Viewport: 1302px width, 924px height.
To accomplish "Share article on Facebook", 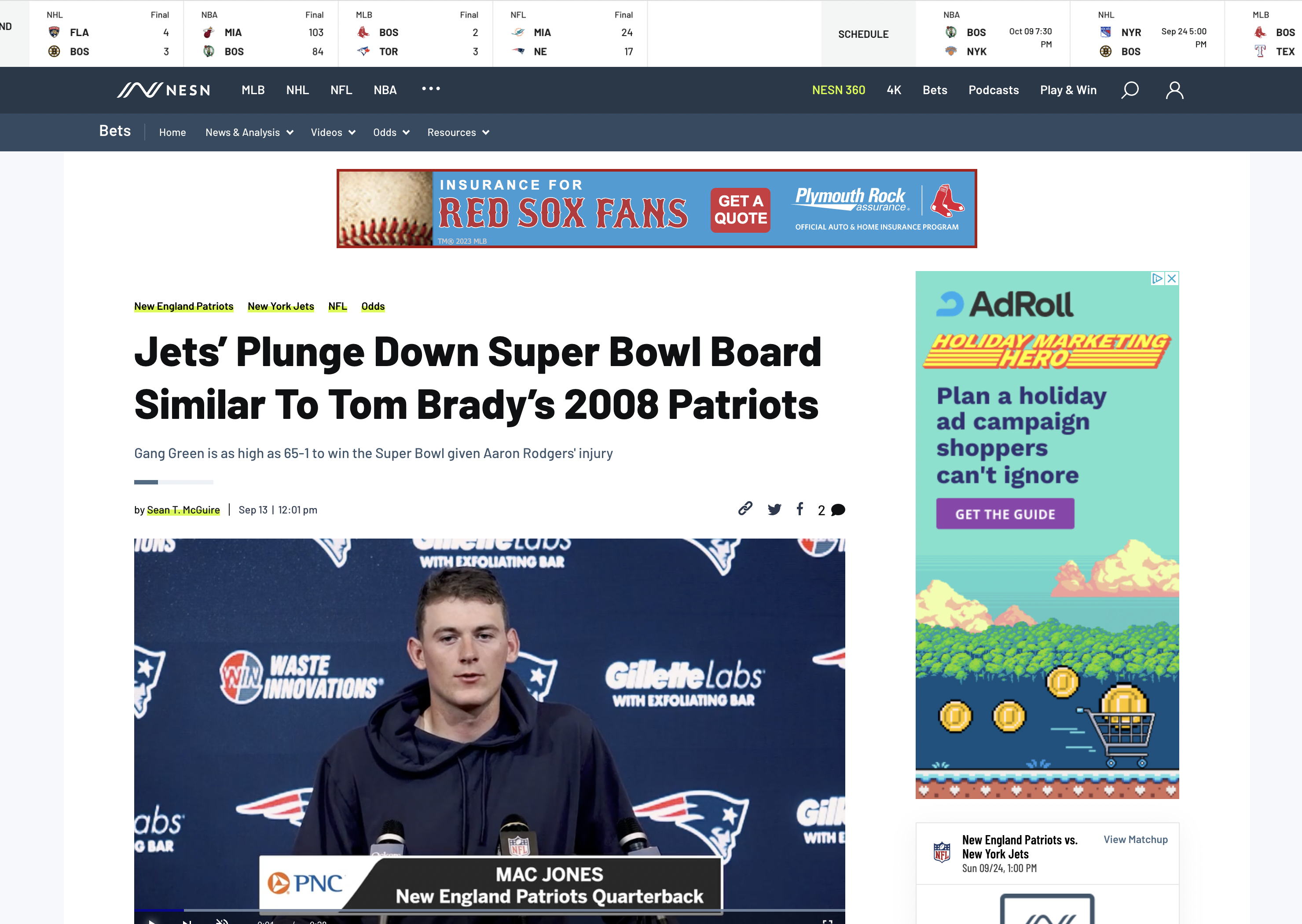I will point(800,509).
